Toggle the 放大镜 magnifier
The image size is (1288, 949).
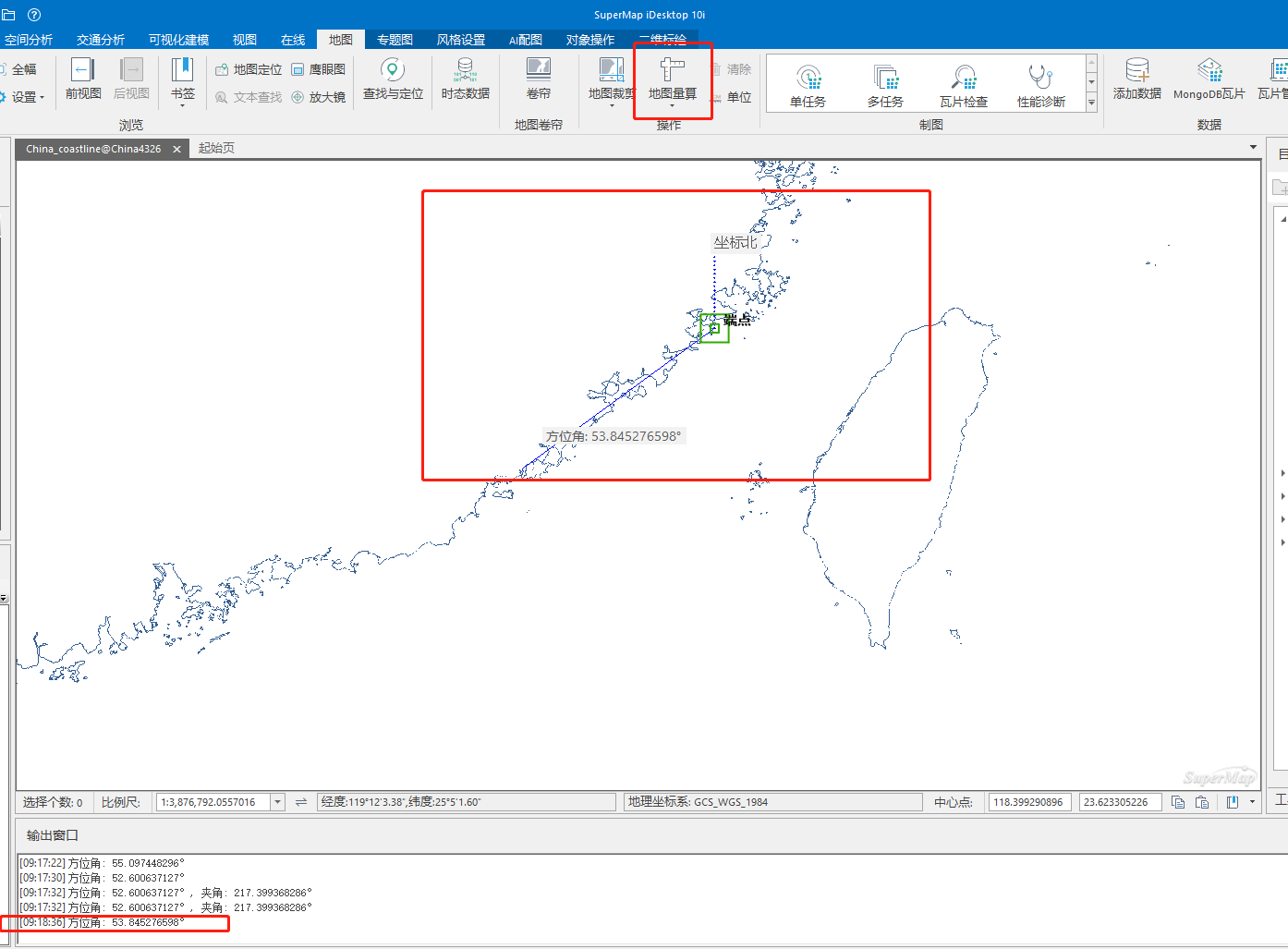click(x=319, y=97)
